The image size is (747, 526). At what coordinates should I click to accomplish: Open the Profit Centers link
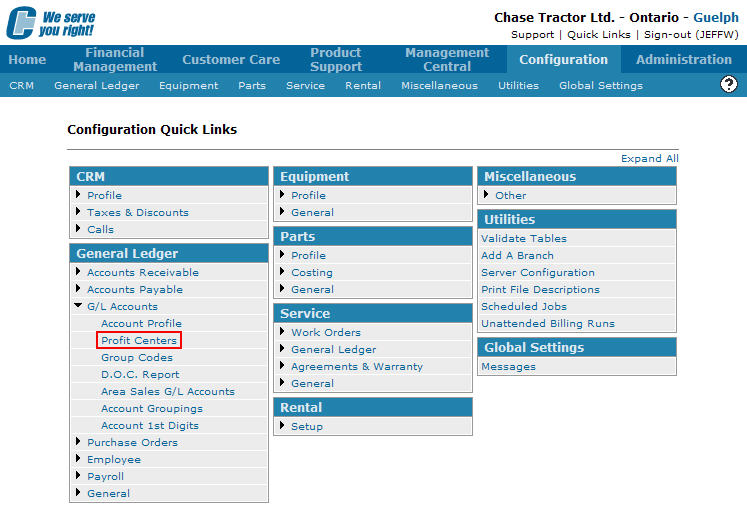pos(139,340)
